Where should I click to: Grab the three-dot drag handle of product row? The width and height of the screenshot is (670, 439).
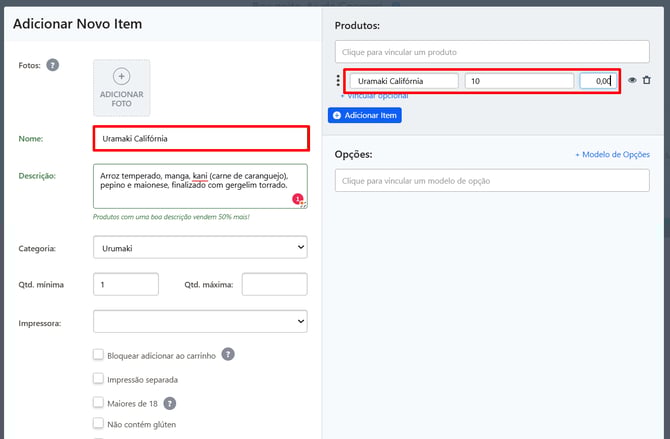[337, 81]
